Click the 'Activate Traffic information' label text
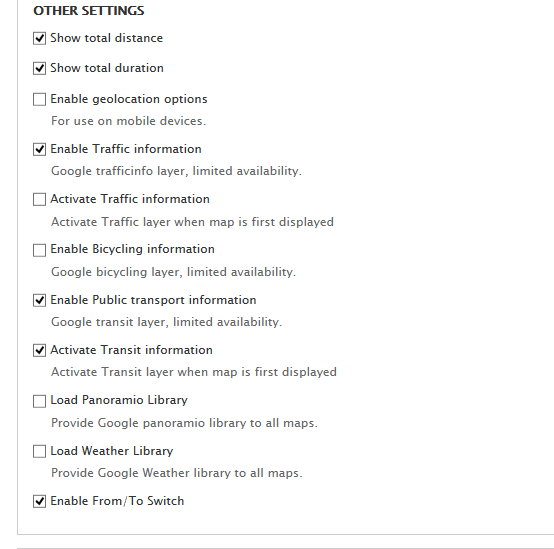 pyautogui.click(x=130, y=199)
